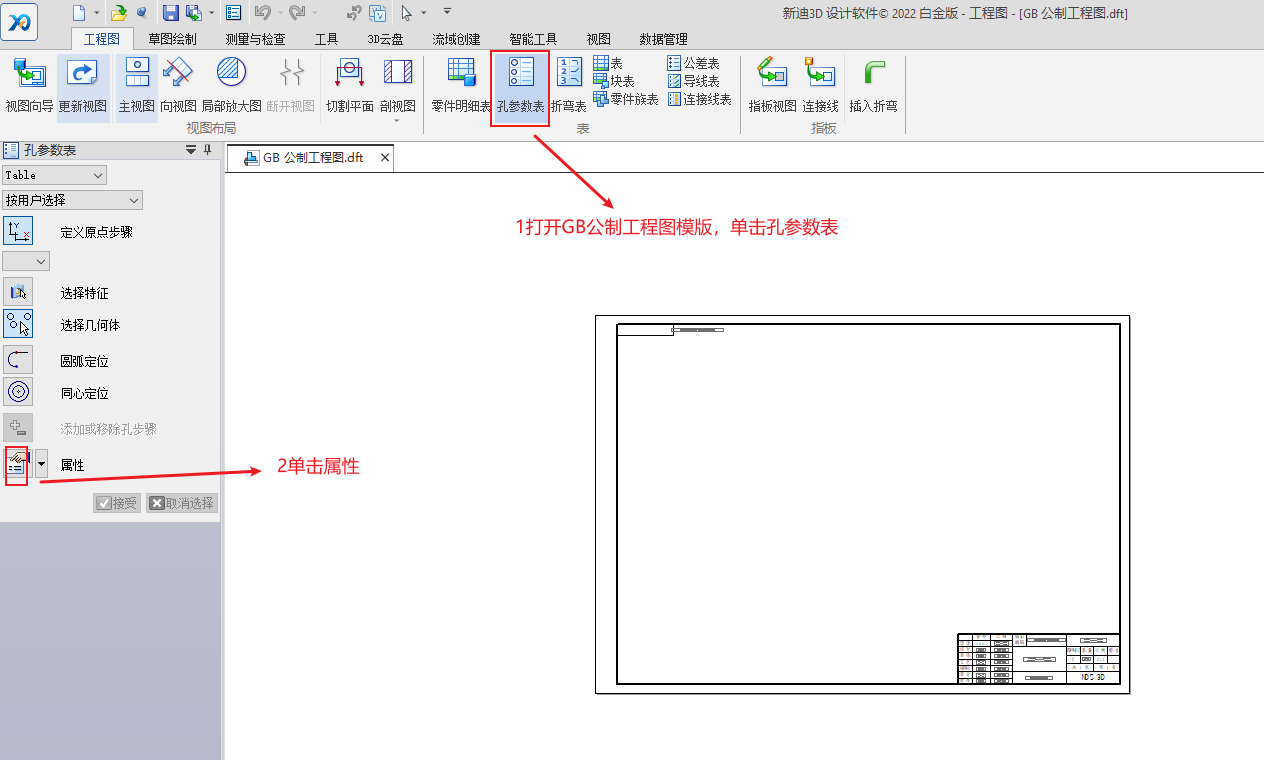The image size is (1264, 760).
Task: Open the Table dropdown in panel
Action: [54, 175]
